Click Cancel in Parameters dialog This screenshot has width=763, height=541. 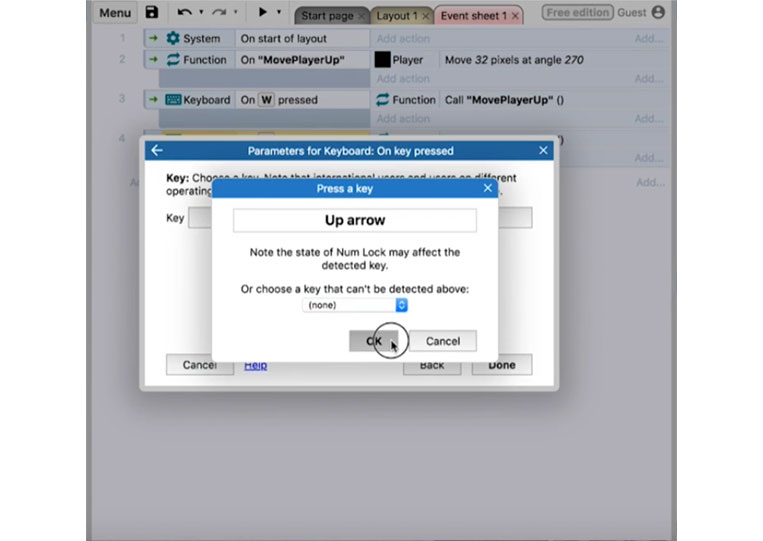[x=200, y=365]
